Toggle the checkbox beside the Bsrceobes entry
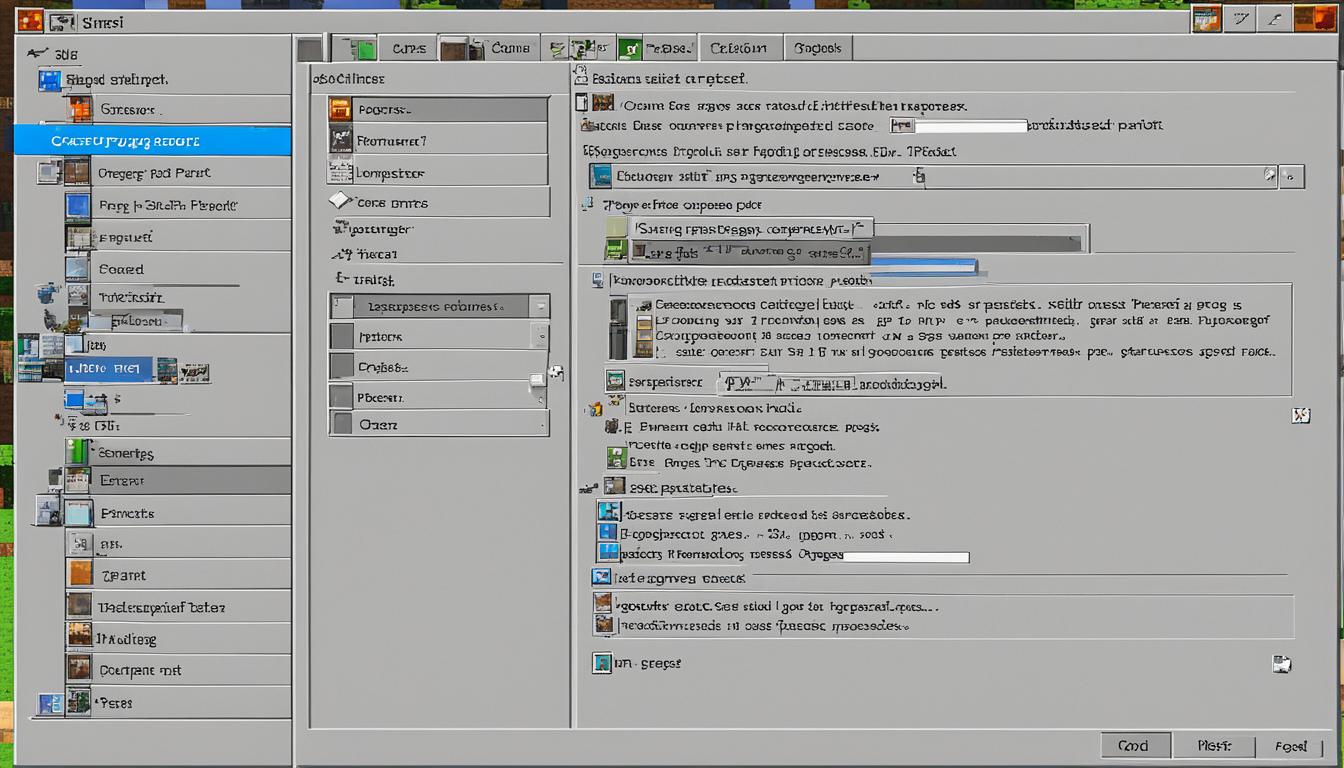Viewport: 1344px width, 768px height. 611,512
